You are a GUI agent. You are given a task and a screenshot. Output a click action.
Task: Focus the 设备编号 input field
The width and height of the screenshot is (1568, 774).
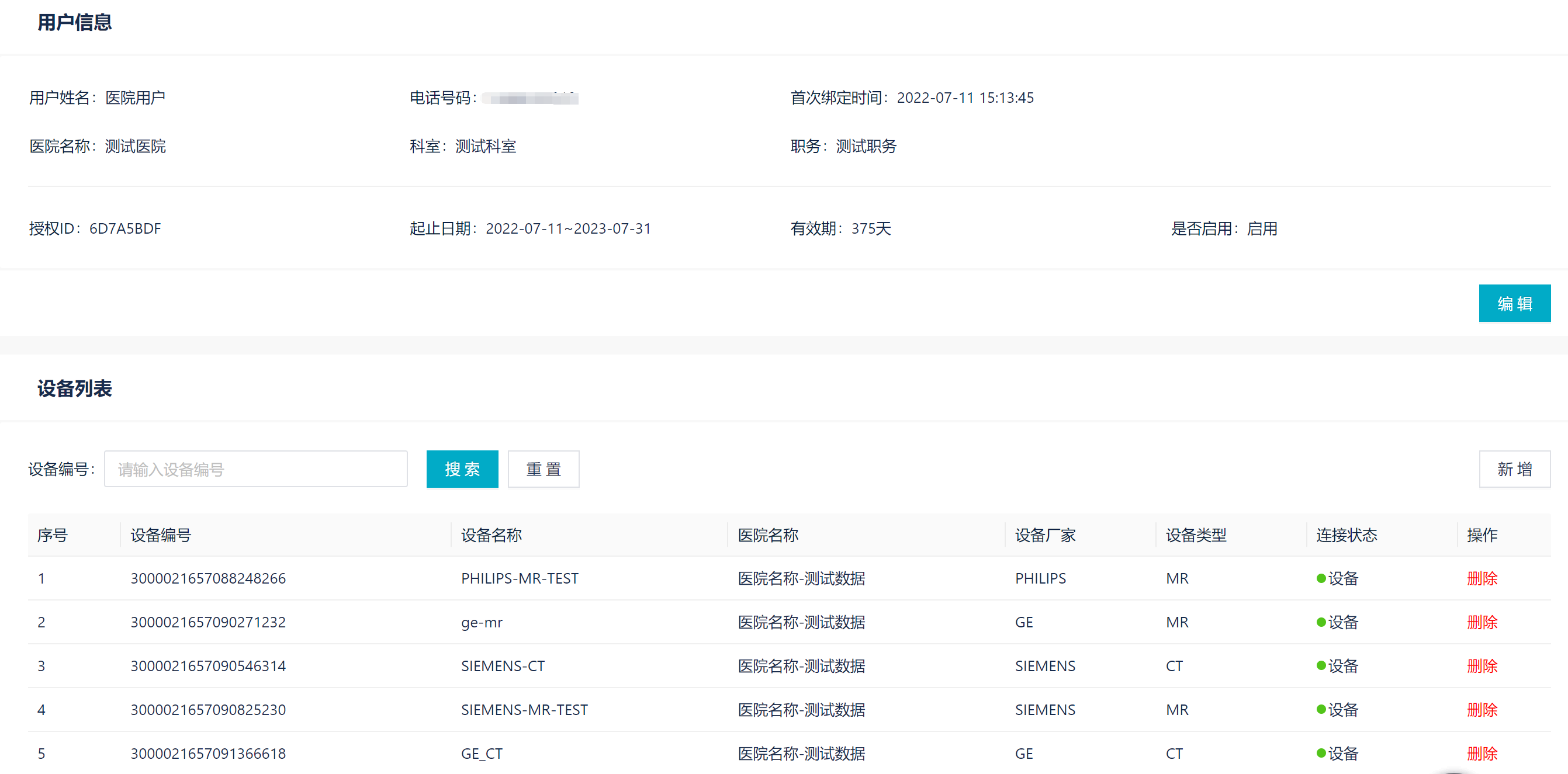point(255,469)
